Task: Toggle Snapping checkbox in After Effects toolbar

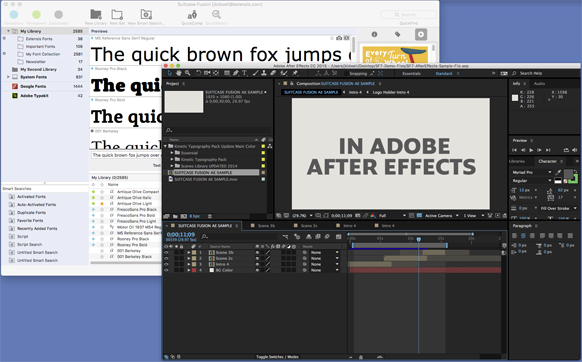Action: coord(346,74)
